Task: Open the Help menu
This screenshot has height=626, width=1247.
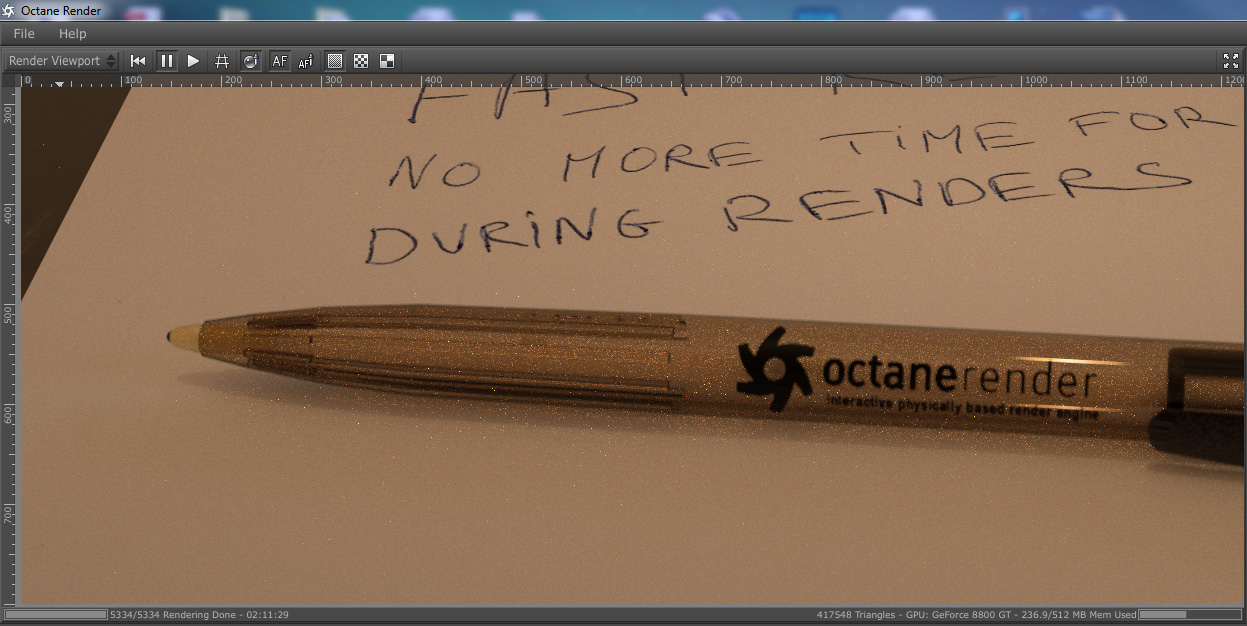Action: (x=73, y=34)
